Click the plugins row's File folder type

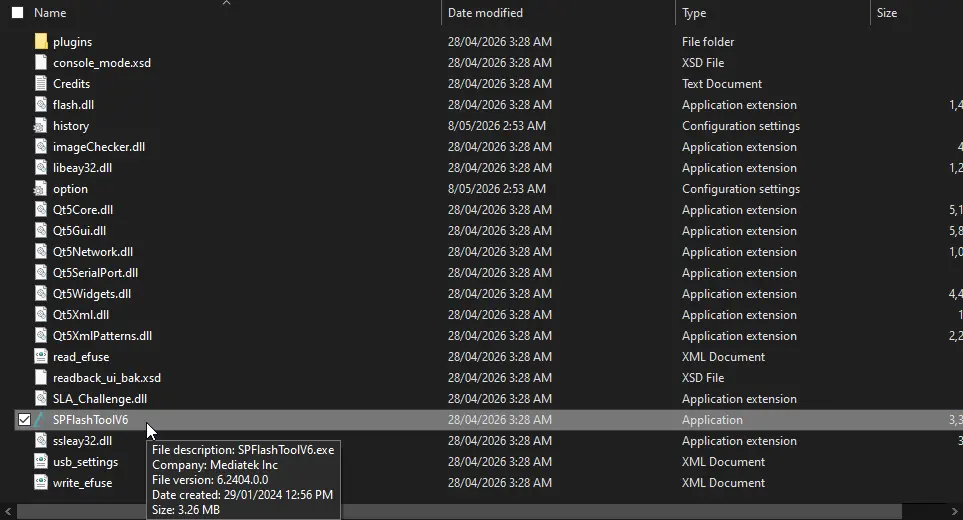click(x=708, y=42)
